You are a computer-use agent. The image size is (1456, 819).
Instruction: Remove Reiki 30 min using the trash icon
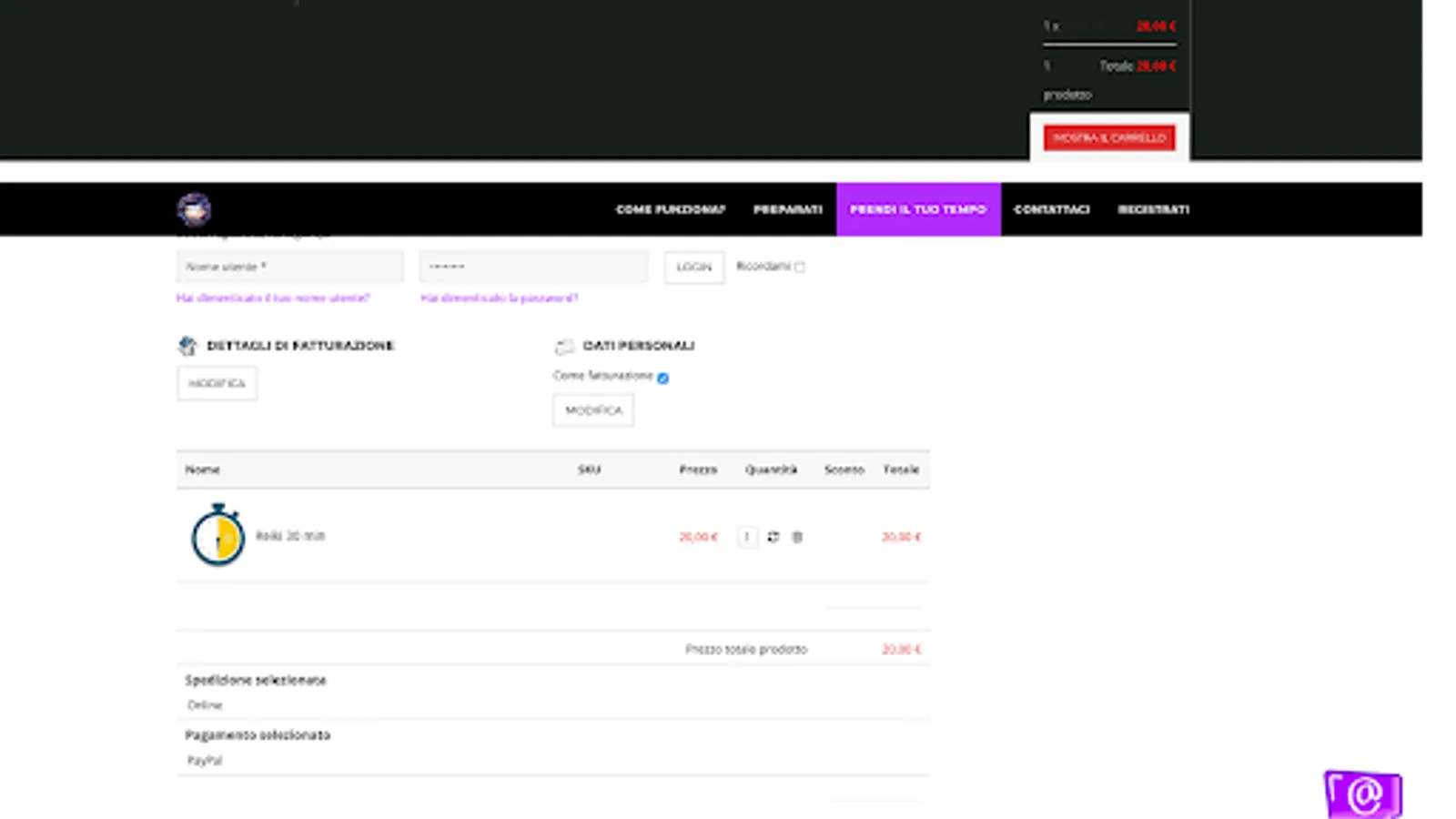[x=797, y=537]
